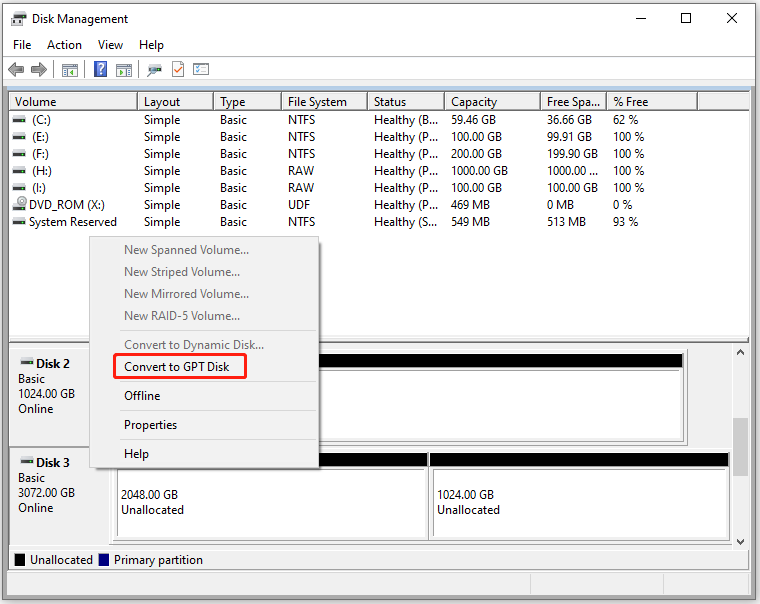
Task: Click the disk drive toolbar icon
Action: [x=154, y=70]
